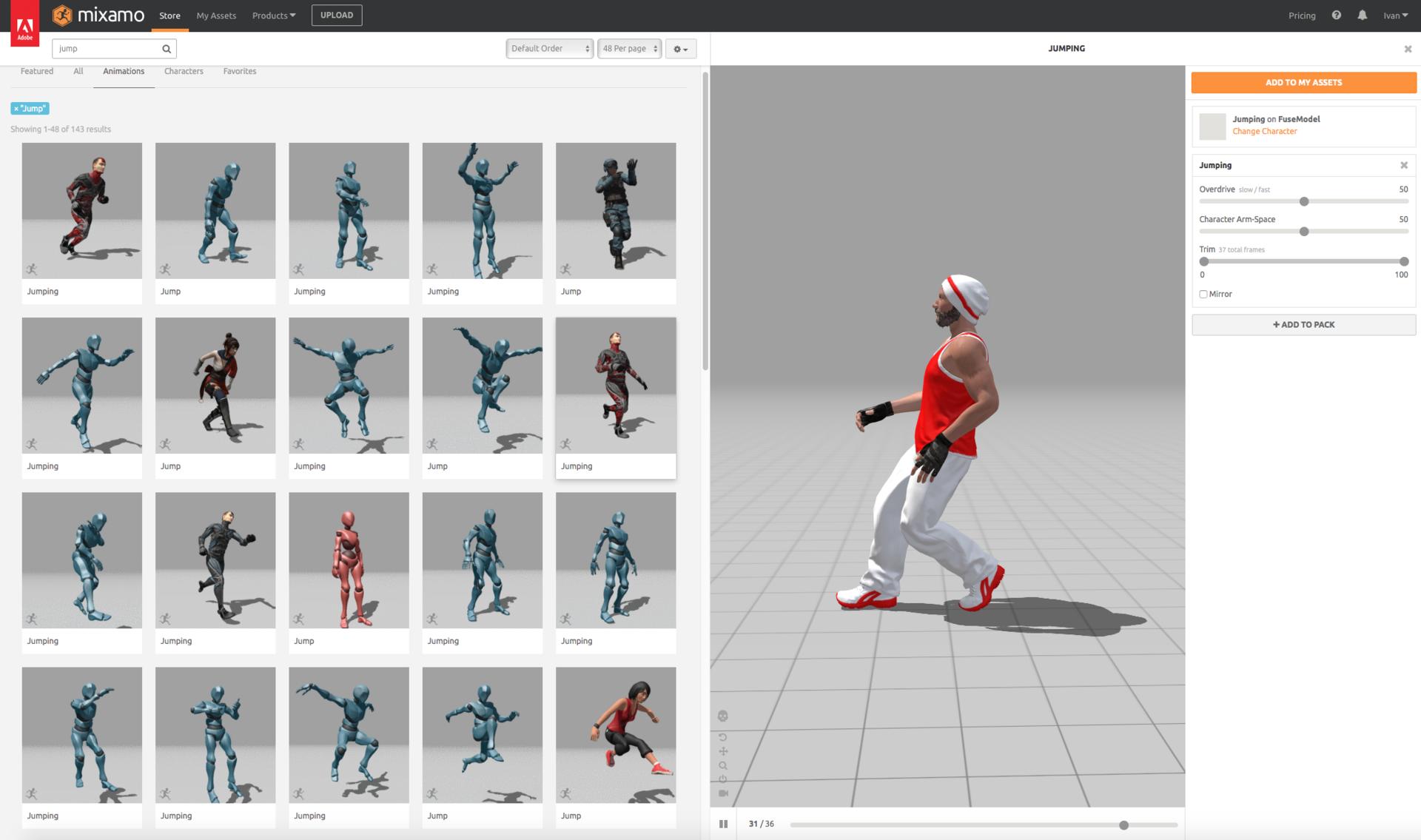Click the settings gear icon in toolbar
This screenshot has height=840, width=1421.
coord(680,47)
